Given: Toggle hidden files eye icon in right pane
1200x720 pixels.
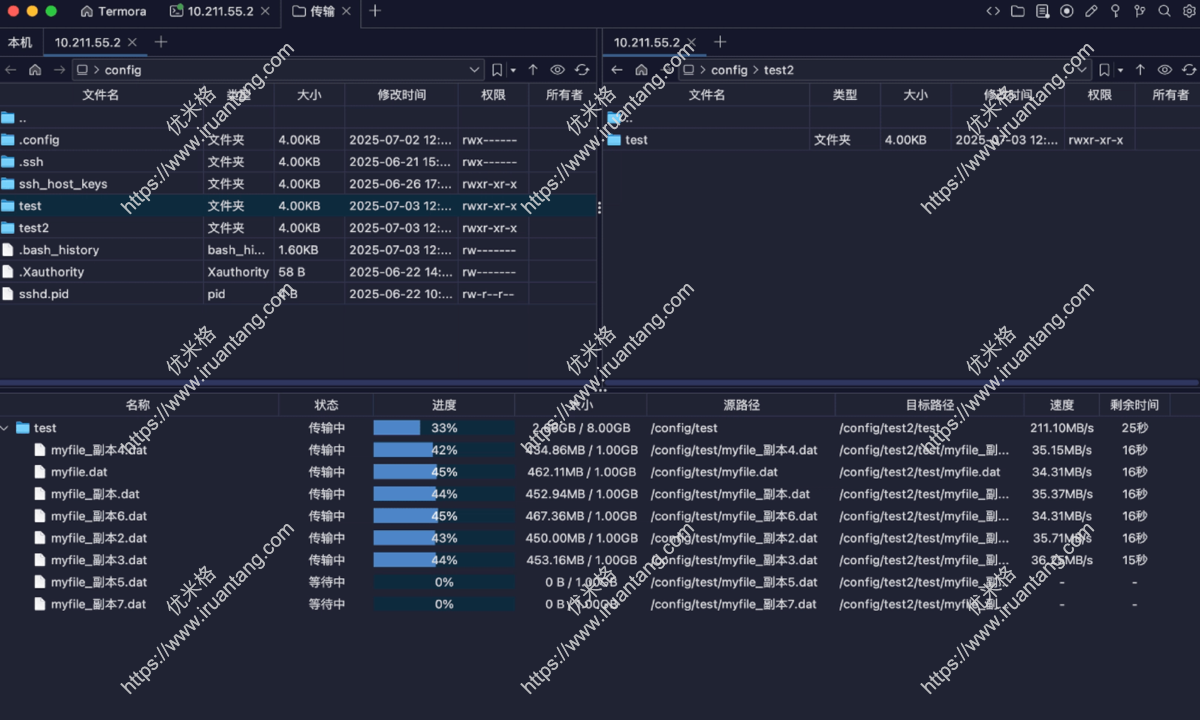Looking at the screenshot, I should (x=1164, y=70).
